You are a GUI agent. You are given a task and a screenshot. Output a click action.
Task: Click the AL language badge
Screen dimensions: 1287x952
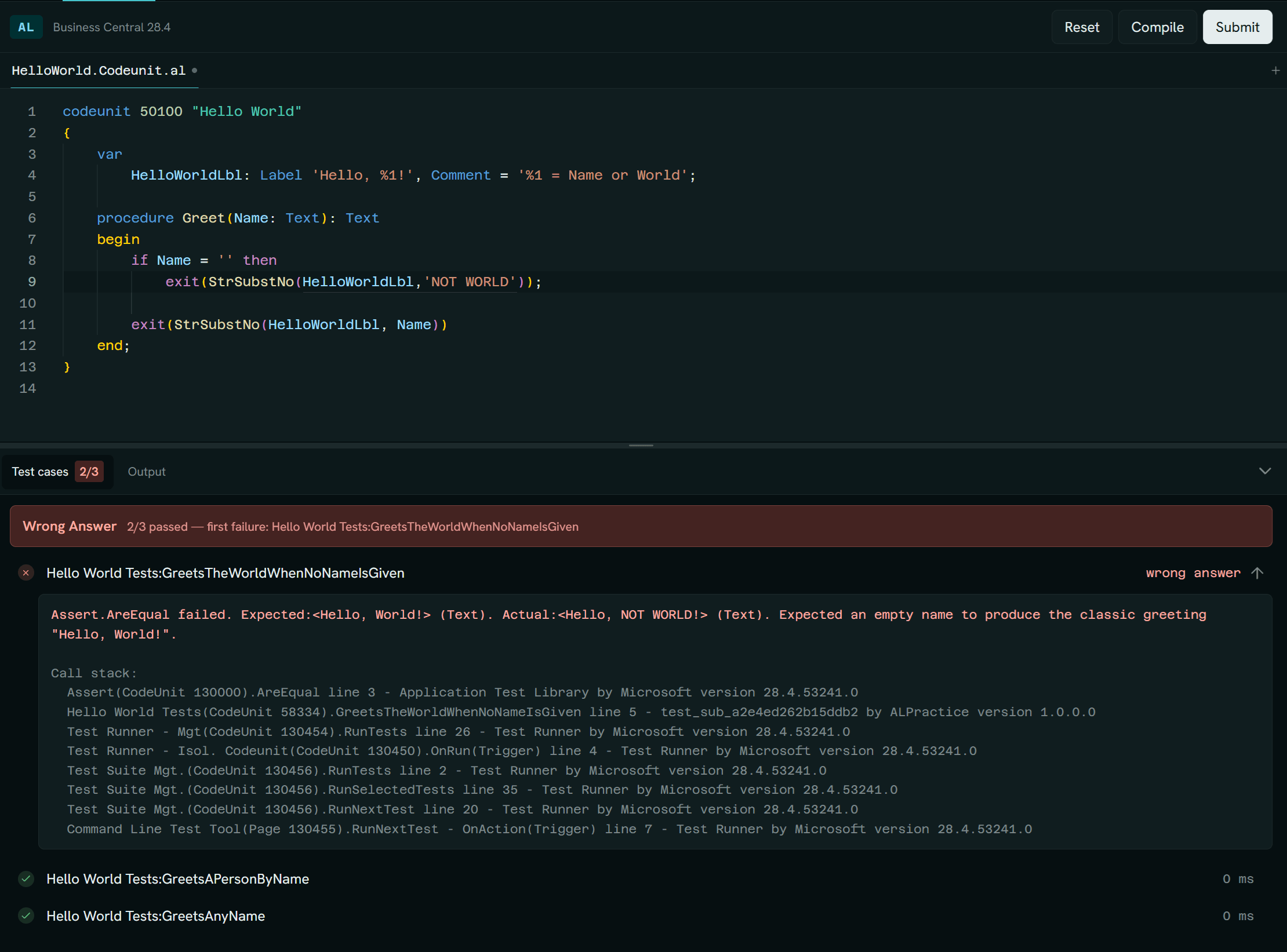26,27
